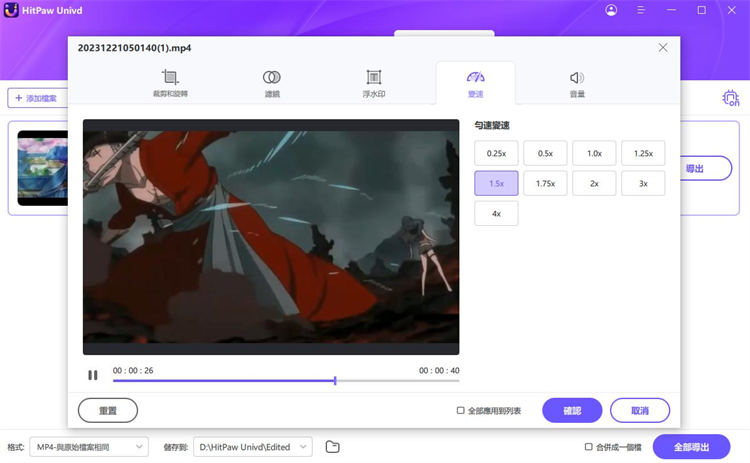Select the Speed tab
The width and height of the screenshot is (750, 463).
tap(475, 83)
